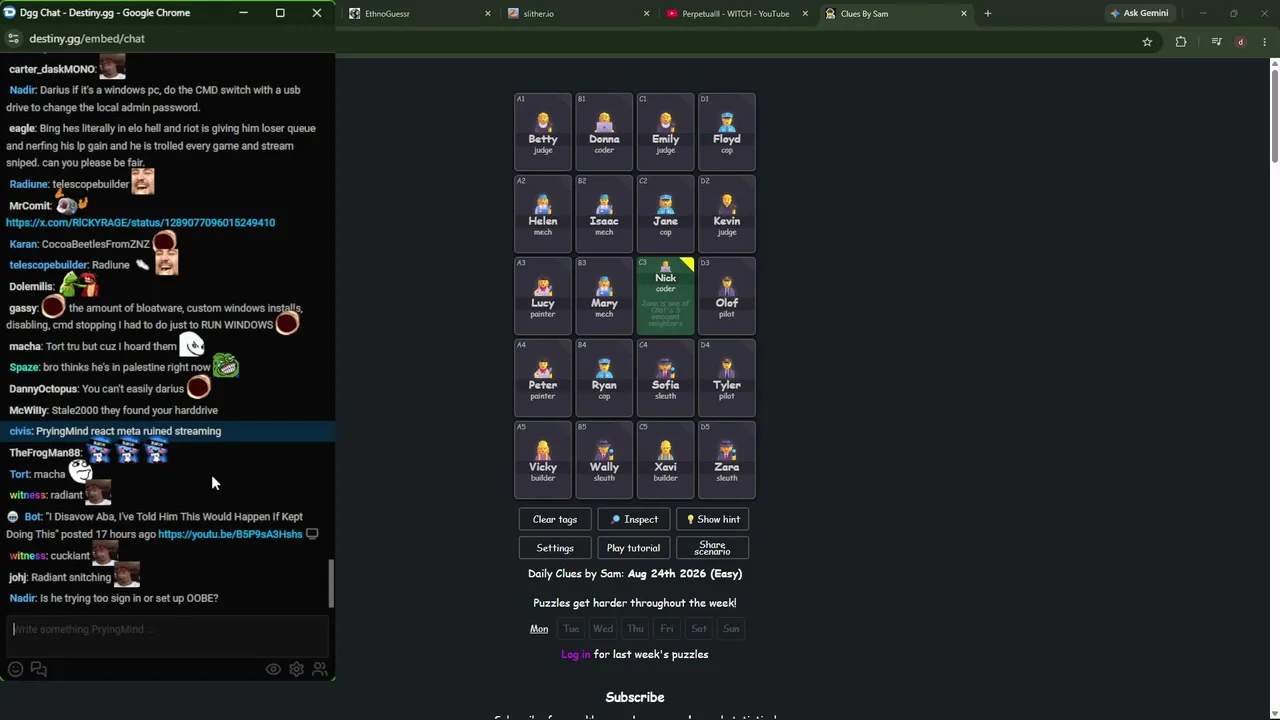Click the Log in link
Viewport: 1280px width, 720px height.
576,654
